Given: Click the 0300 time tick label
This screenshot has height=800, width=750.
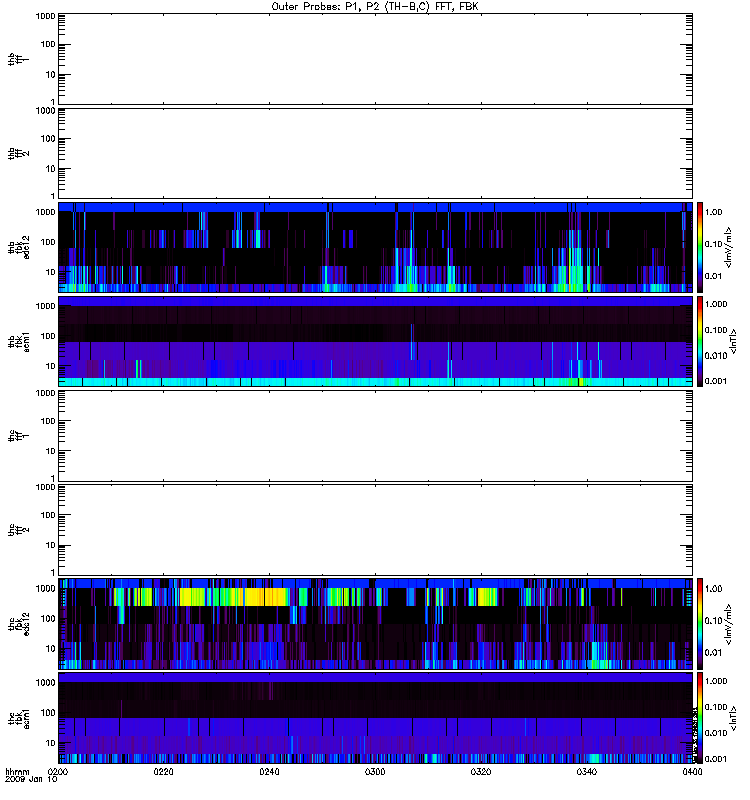Looking at the screenshot, I should 375,771.
